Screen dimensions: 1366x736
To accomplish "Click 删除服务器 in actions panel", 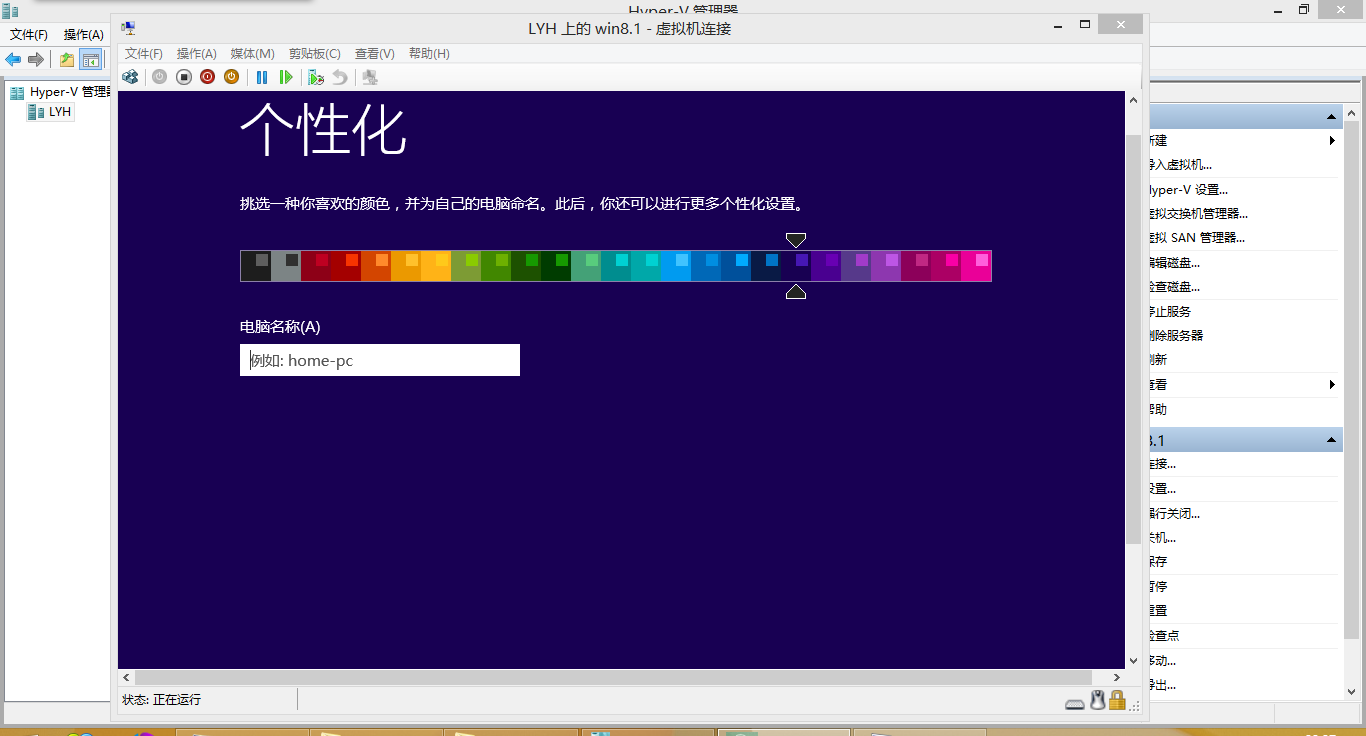I will coord(1176,336).
